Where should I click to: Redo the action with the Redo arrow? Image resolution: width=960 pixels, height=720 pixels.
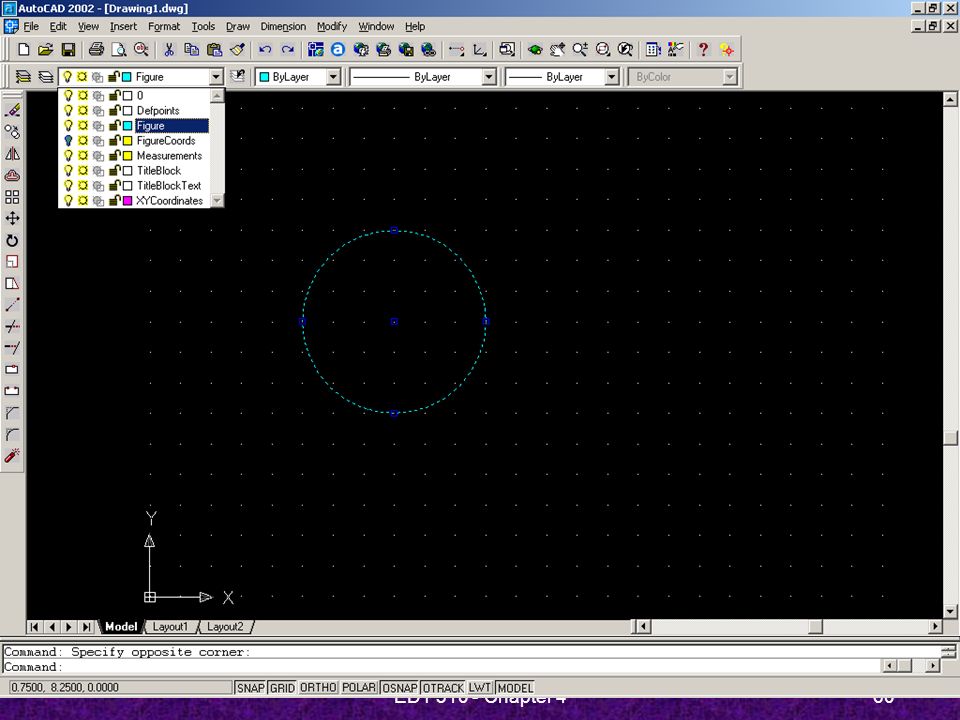tap(287, 50)
